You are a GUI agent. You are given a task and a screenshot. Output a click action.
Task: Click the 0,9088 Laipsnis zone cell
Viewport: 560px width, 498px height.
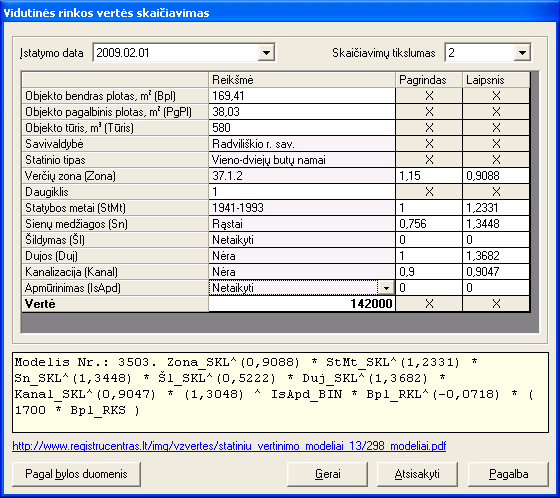pyautogui.click(x=496, y=176)
